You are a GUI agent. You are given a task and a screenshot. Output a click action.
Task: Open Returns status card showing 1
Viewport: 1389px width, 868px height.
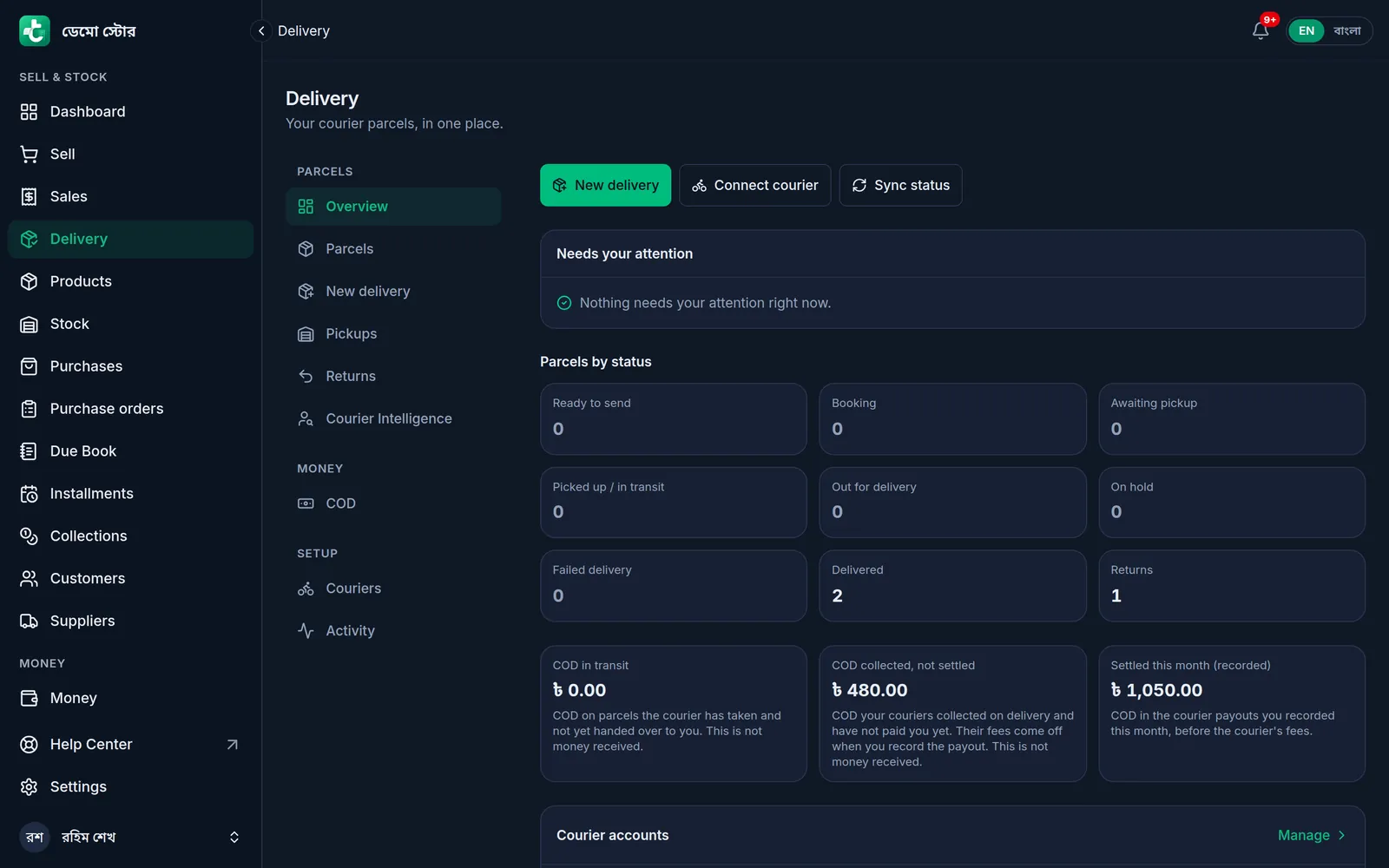(x=1232, y=586)
